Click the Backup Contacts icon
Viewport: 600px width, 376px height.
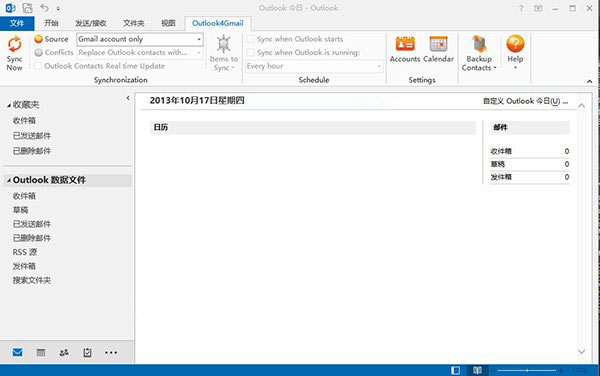pyautogui.click(x=479, y=44)
